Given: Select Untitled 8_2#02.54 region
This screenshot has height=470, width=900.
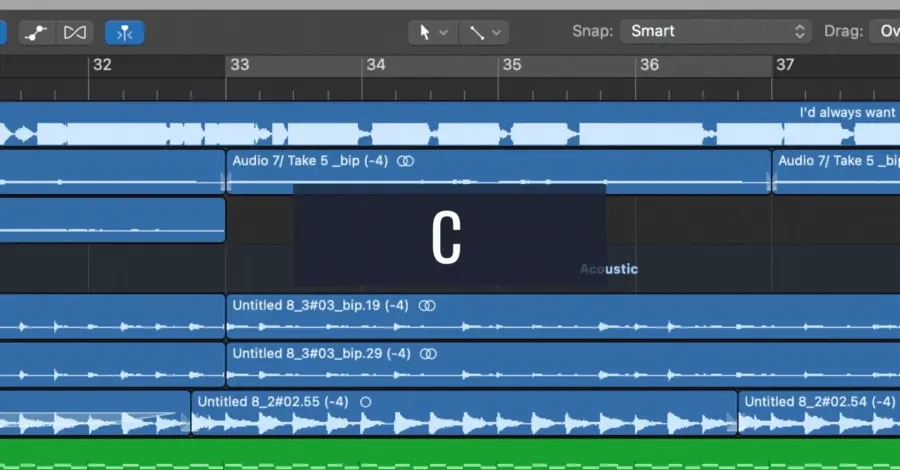Looking at the screenshot, I should pos(819,413).
